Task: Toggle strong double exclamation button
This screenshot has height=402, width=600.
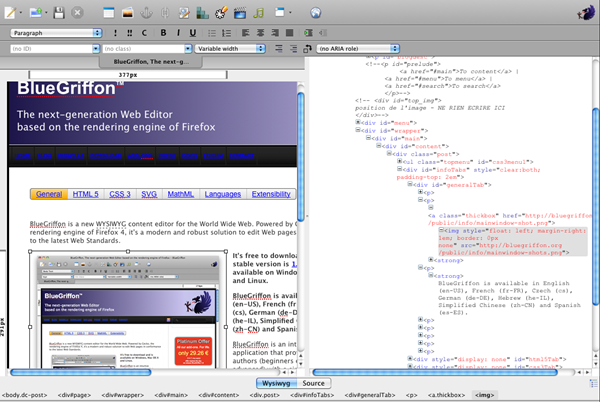Action: point(130,33)
